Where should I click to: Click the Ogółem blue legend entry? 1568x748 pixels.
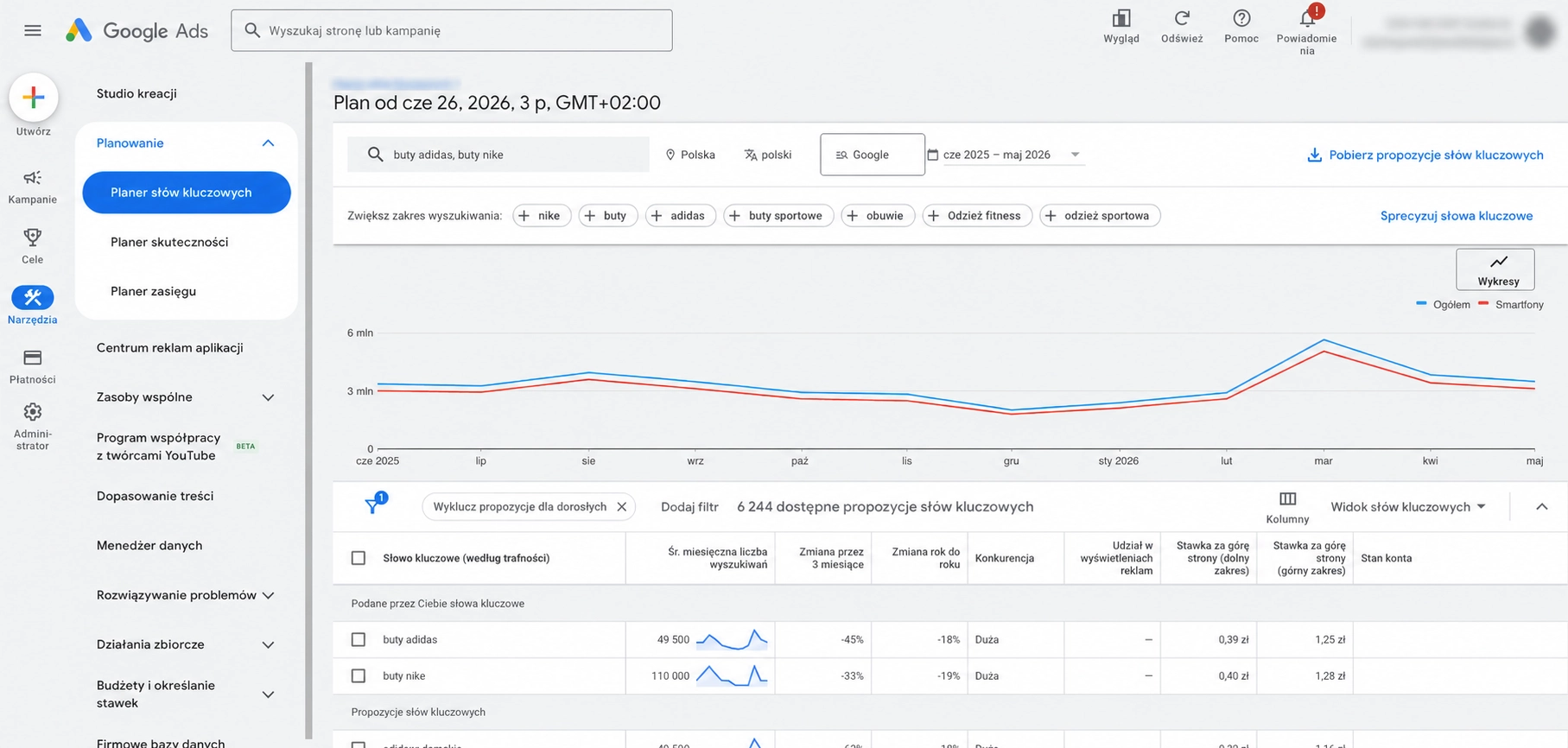coord(1443,305)
